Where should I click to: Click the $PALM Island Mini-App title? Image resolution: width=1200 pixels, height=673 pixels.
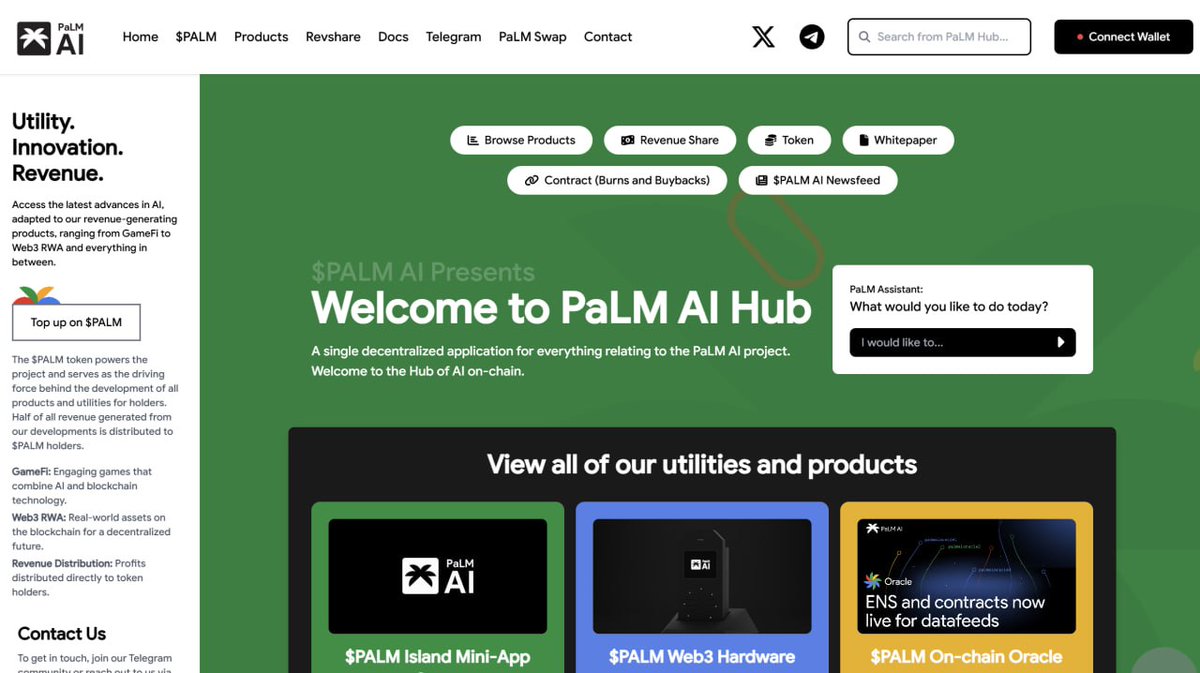point(437,657)
